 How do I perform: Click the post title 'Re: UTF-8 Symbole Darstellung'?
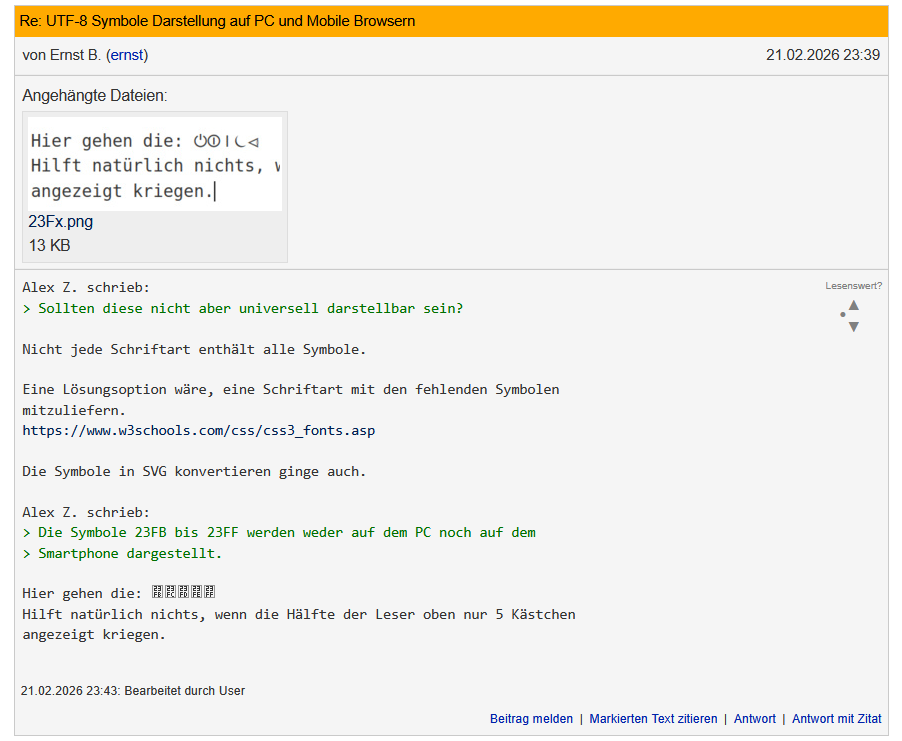coord(219,21)
